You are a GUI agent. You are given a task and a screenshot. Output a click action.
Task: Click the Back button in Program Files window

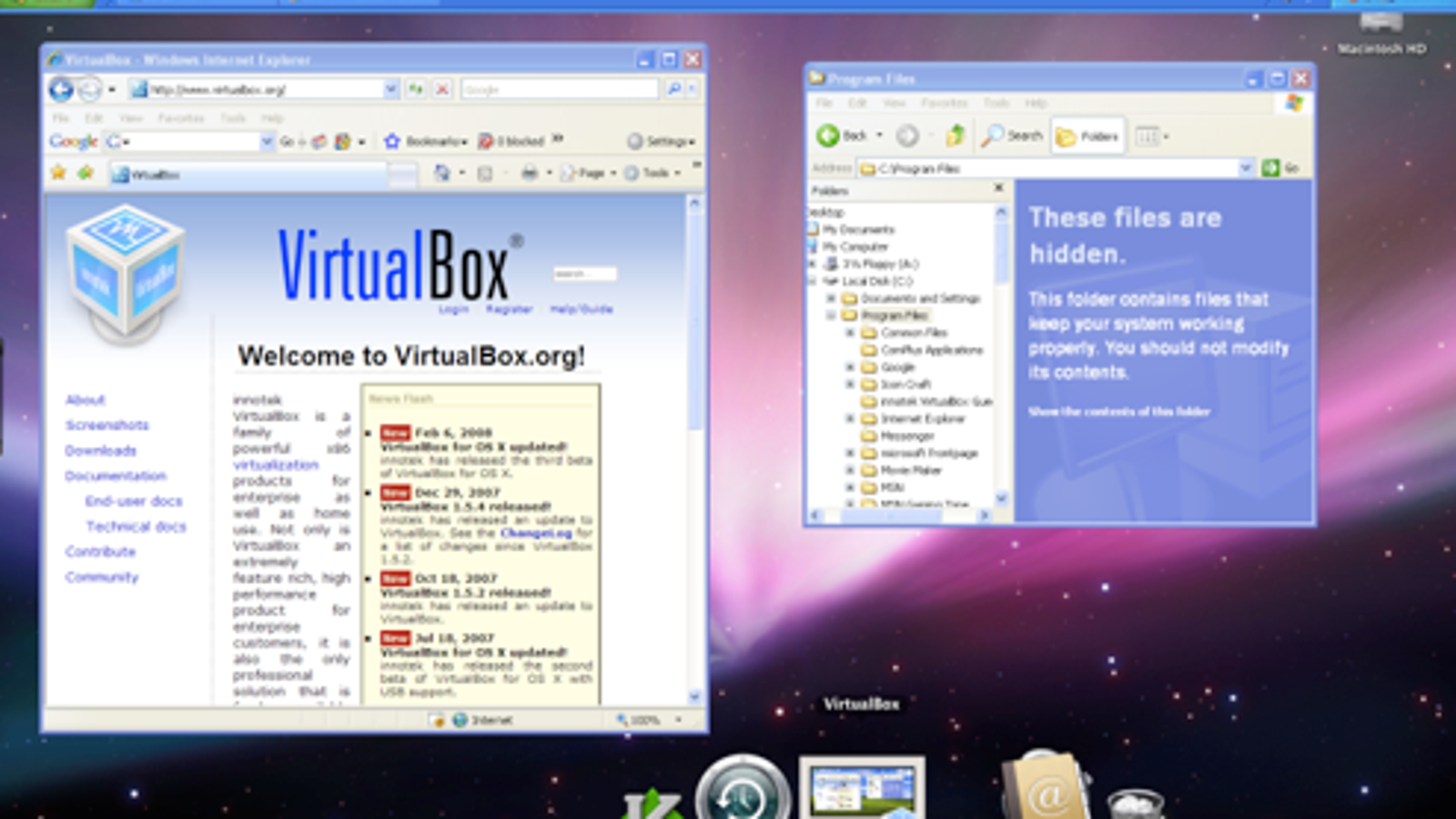(x=842, y=136)
